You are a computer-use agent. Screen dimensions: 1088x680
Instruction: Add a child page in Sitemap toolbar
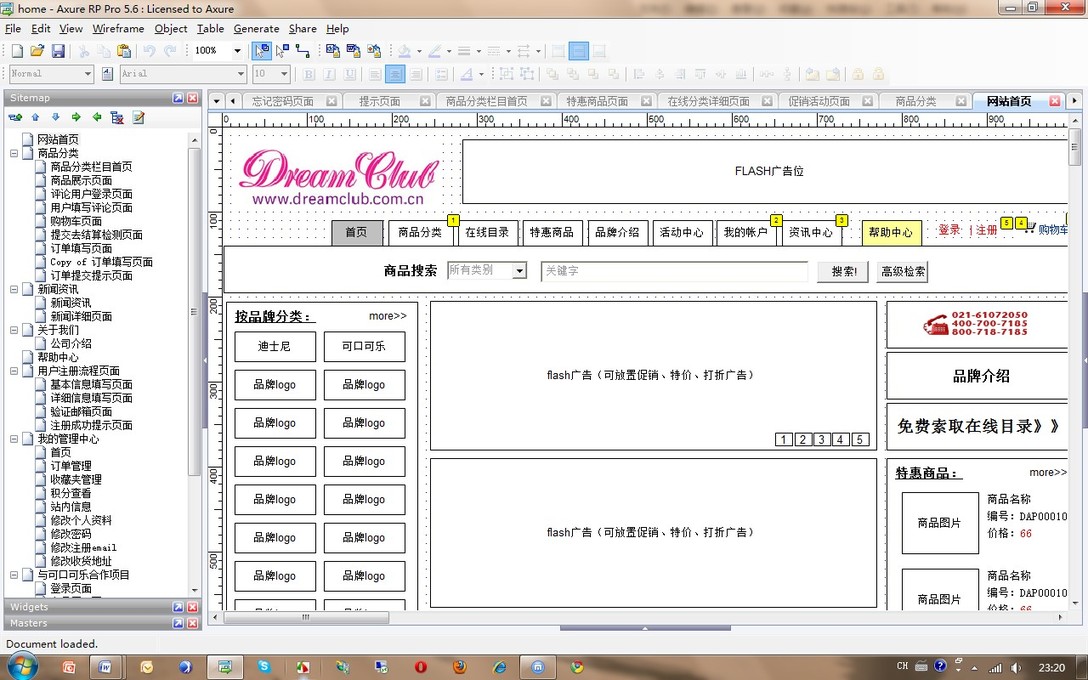click(x=15, y=117)
